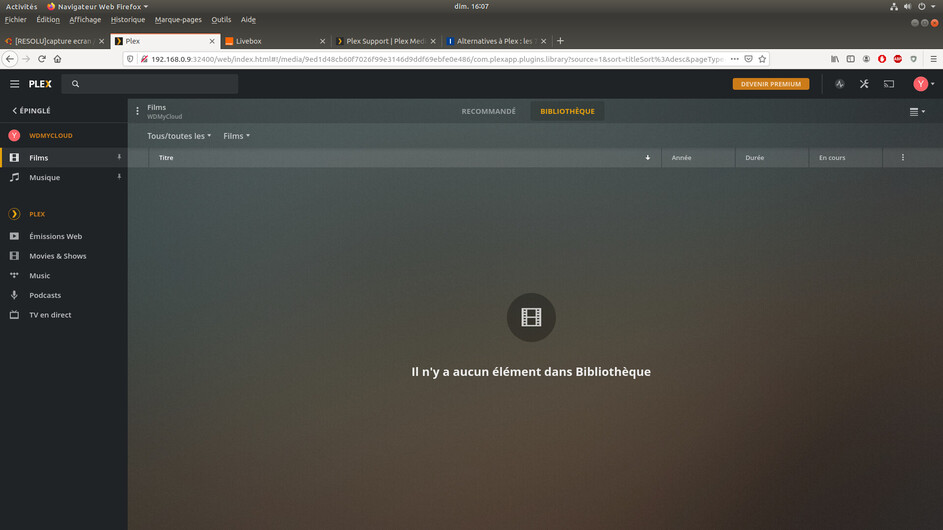Click the Plex logo
Screen dimensions: 943x530
pyautogui.click(x=40, y=84)
